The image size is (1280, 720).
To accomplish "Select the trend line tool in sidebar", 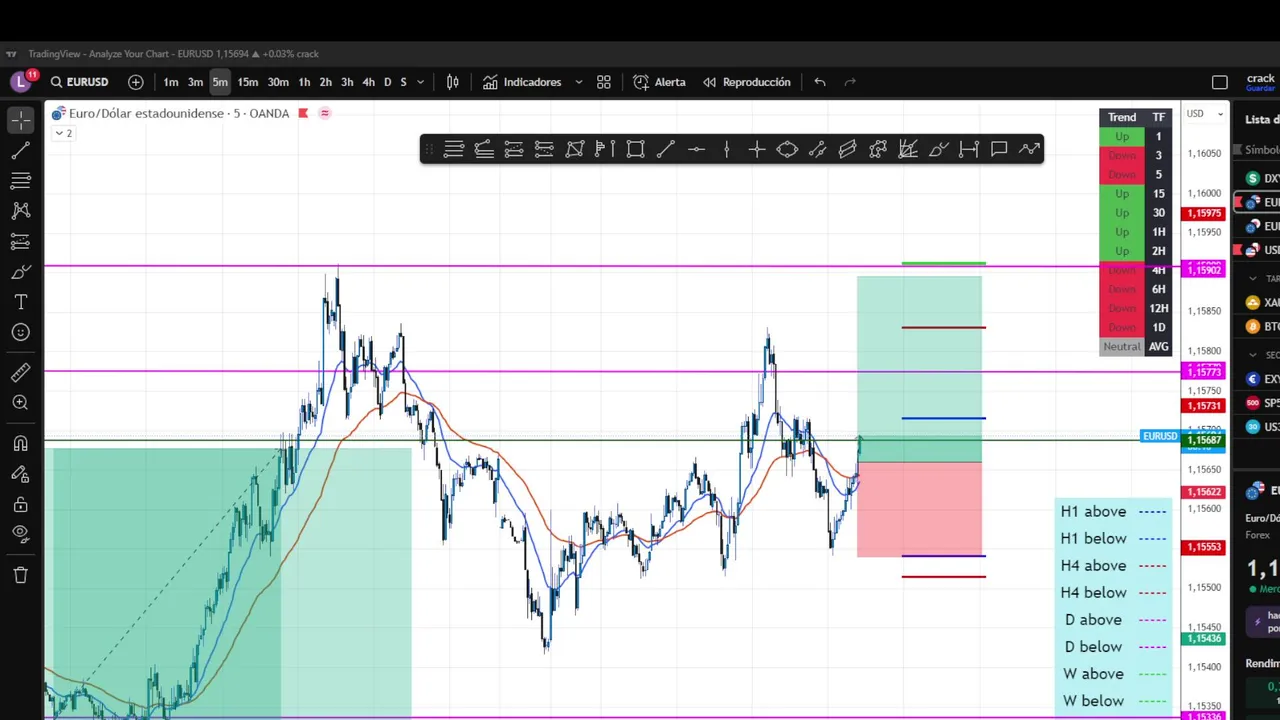I will tap(21, 151).
